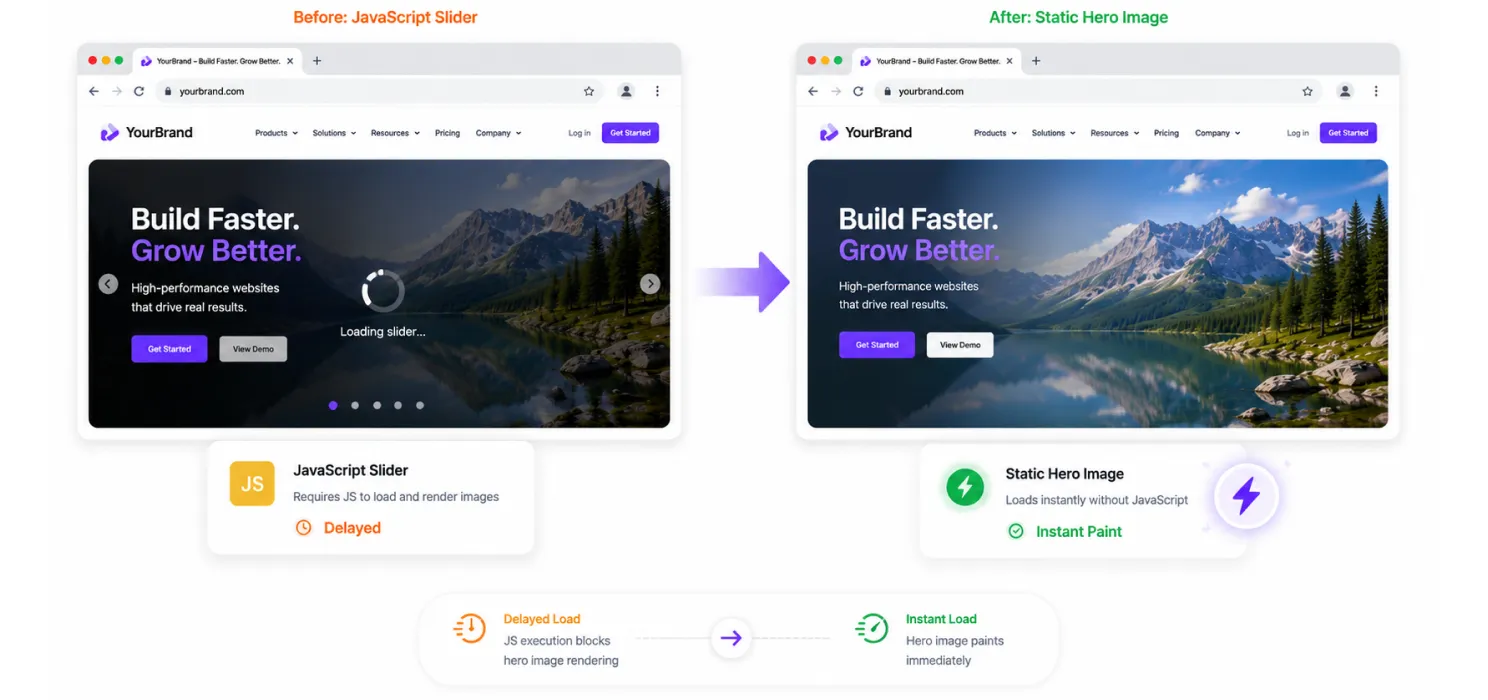Screen dimensions: 1488x700
Task: Open a new tab in the After browser
Action: (x=1036, y=61)
